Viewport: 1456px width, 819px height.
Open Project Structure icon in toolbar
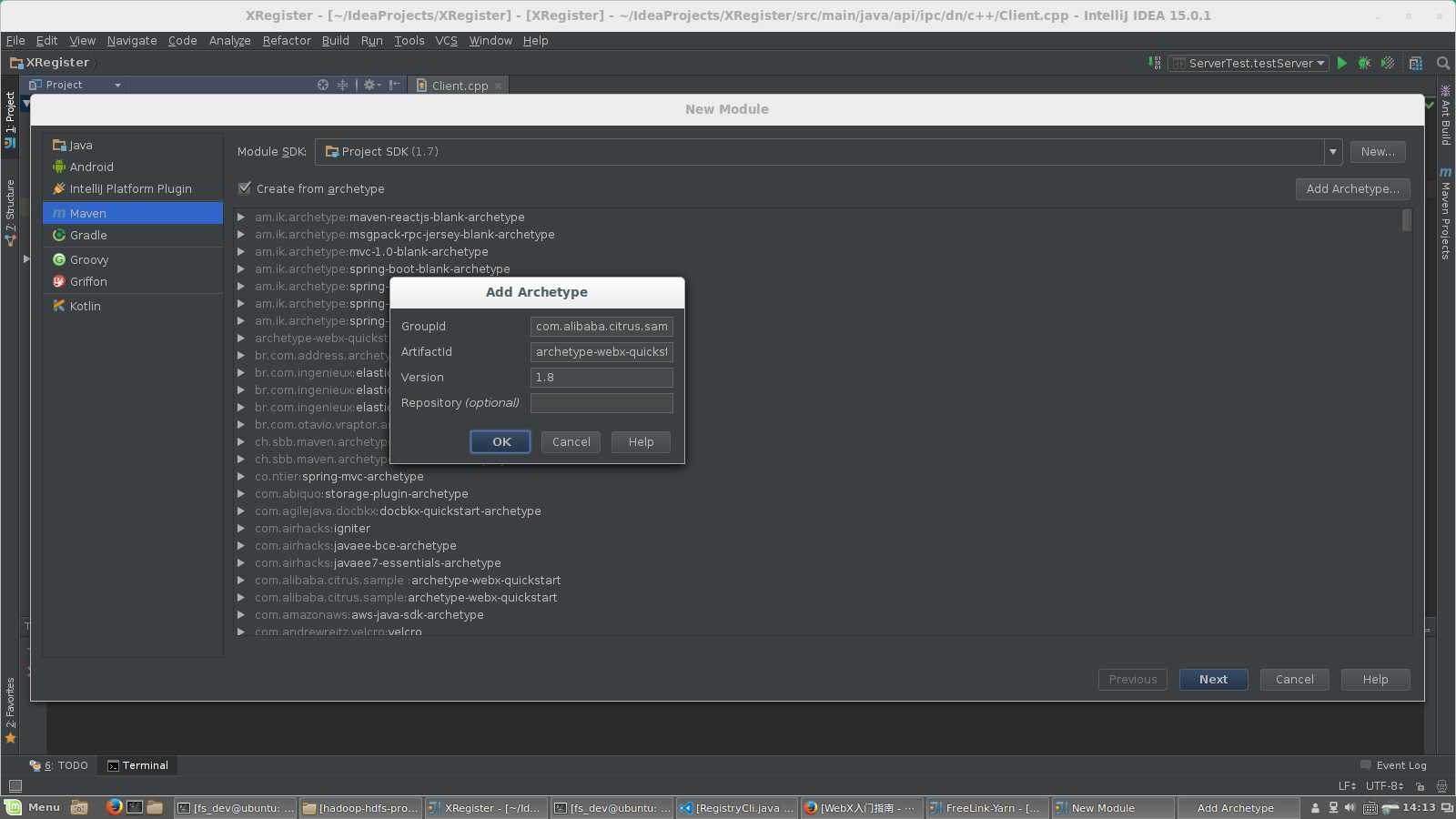[x=1415, y=63]
